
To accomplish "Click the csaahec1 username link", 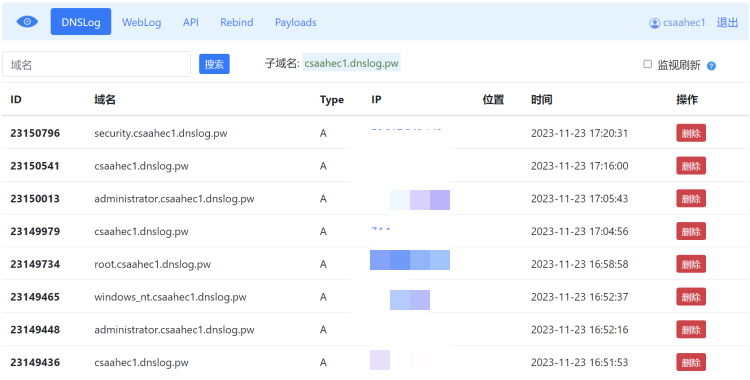I will (684, 22).
